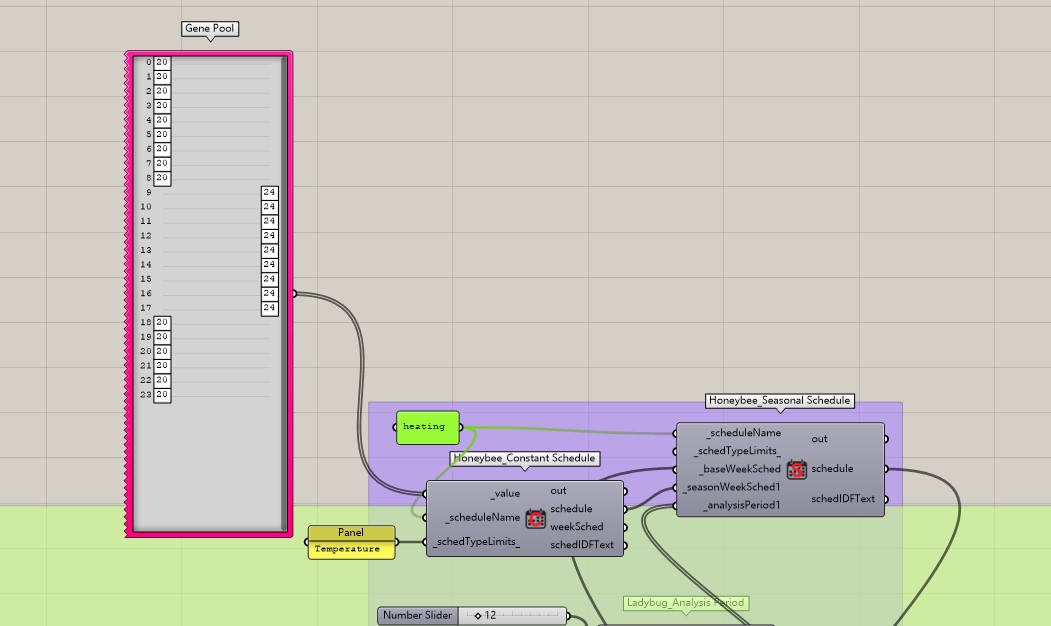Click gene 21 slider value 20

(x=162, y=366)
